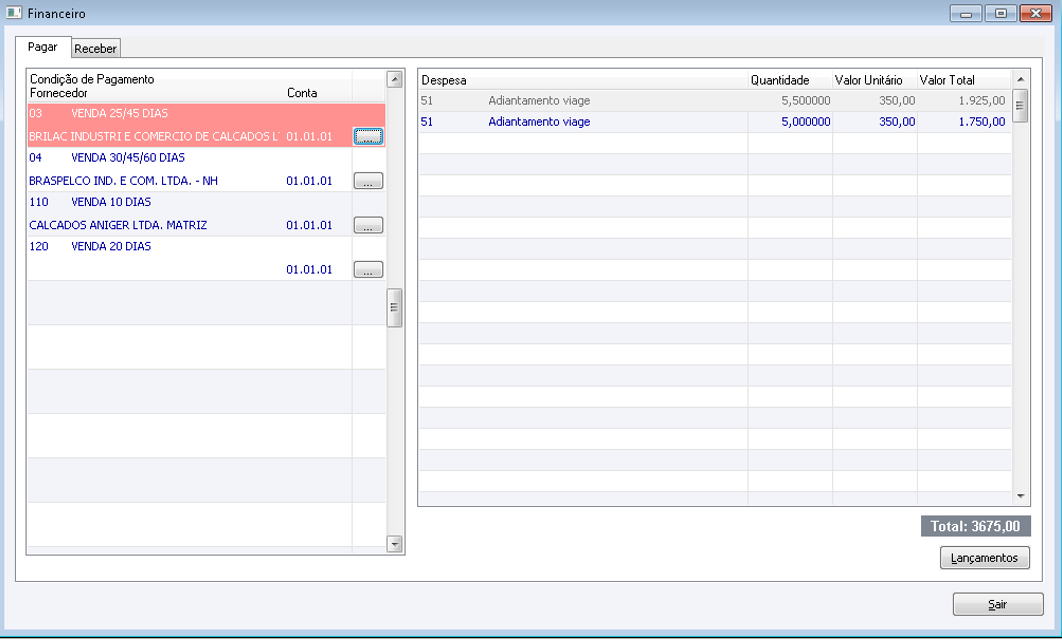
Task: Close the Financeiro window
Action: (x=1036, y=14)
